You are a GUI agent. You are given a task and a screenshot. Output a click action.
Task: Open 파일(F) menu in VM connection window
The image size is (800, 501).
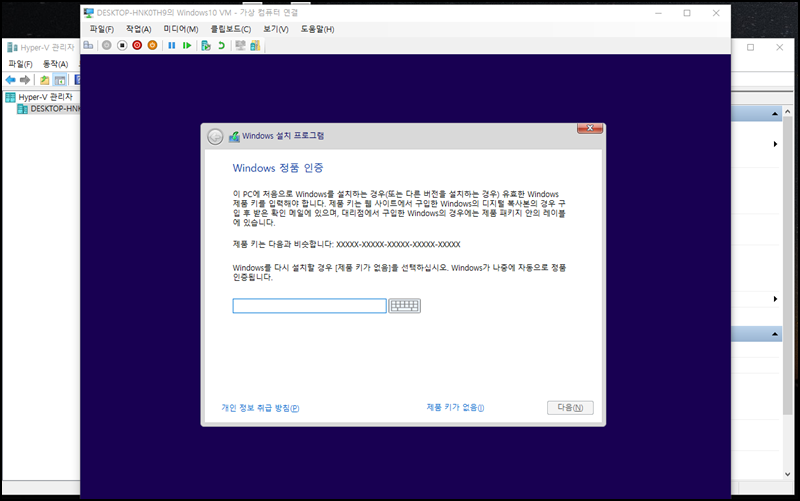click(x=102, y=29)
